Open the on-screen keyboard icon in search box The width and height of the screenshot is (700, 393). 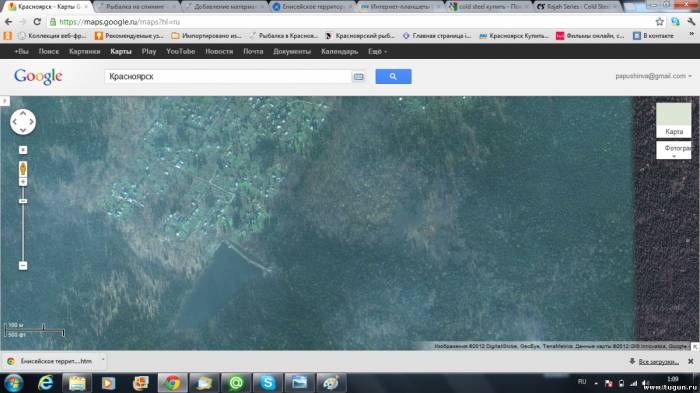click(x=358, y=77)
